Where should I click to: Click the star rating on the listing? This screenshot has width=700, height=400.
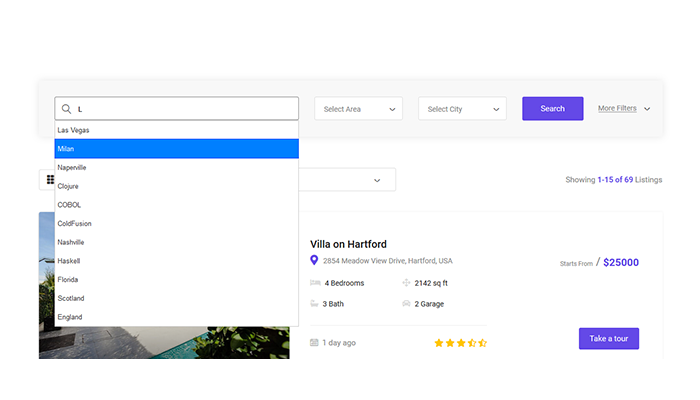coord(460,343)
